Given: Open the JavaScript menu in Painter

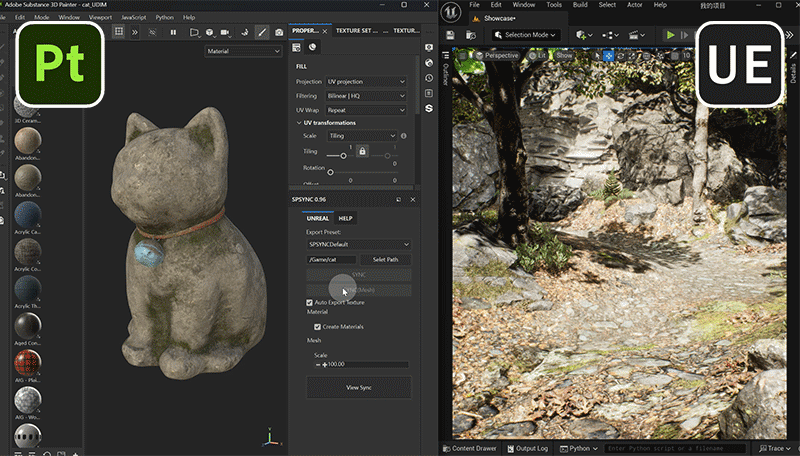Looking at the screenshot, I should 134,17.
